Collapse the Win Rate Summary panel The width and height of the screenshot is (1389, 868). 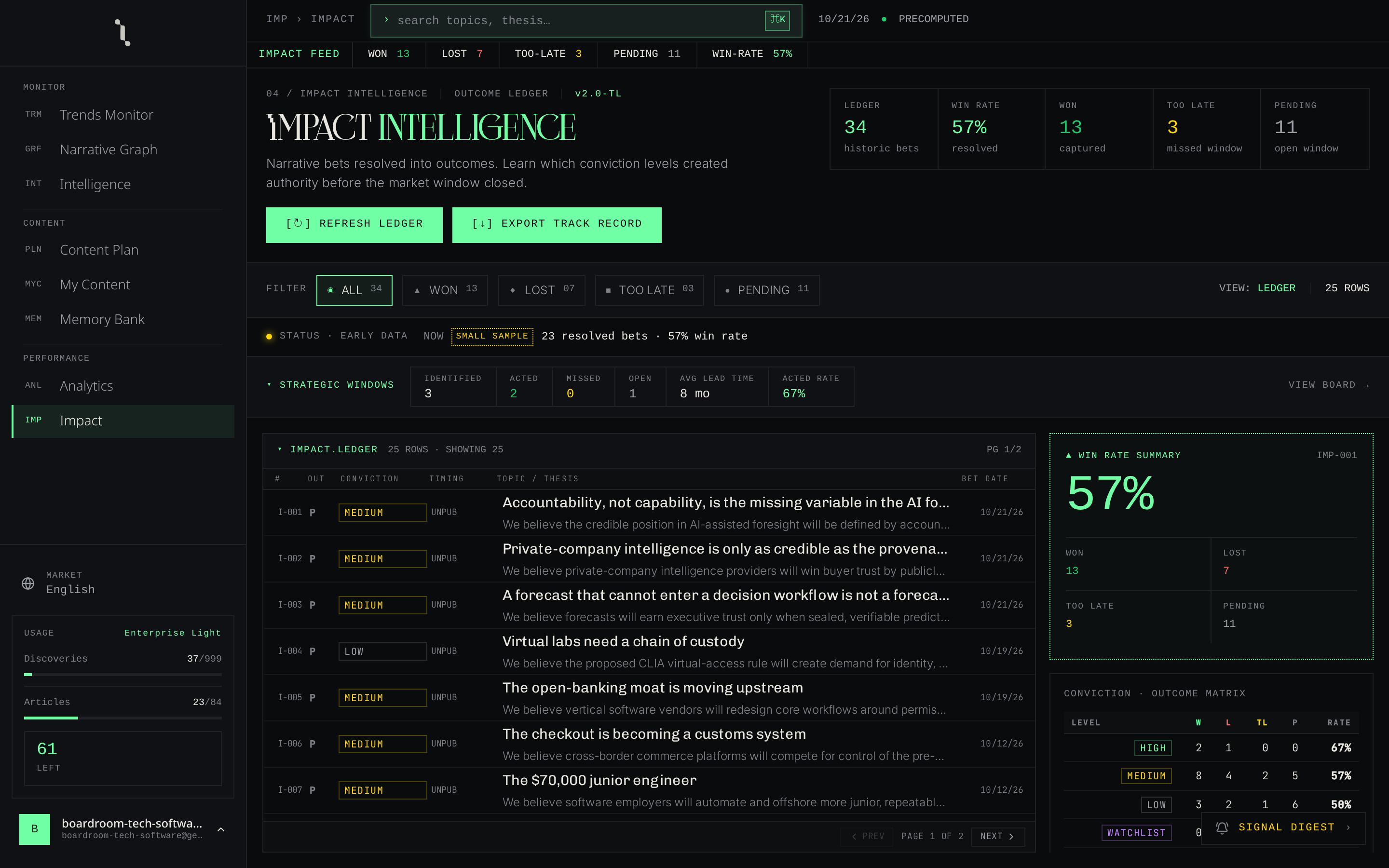pos(1069,455)
